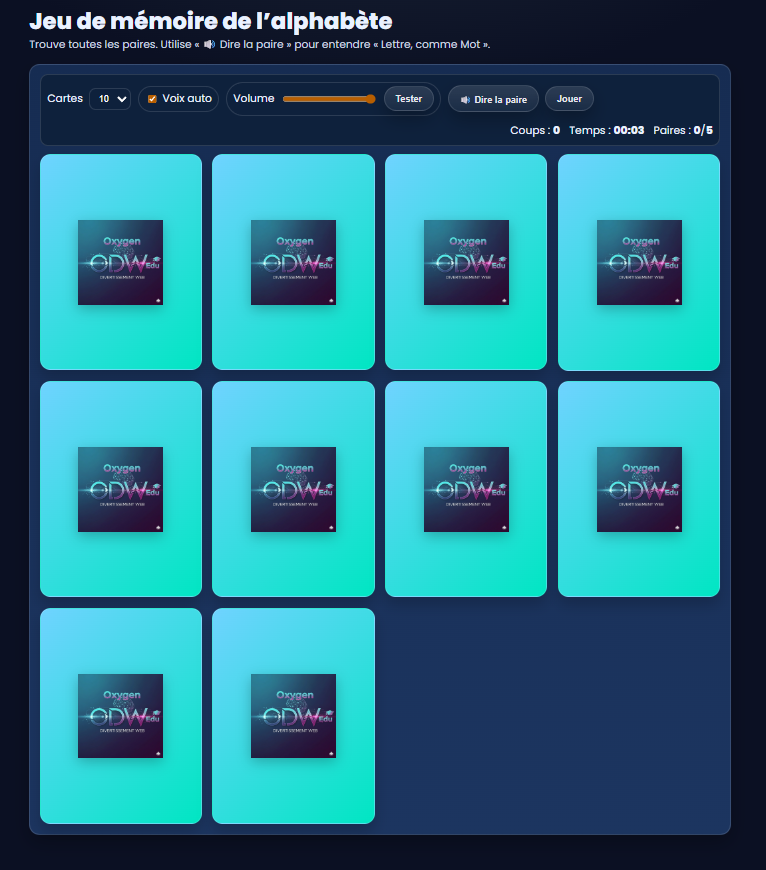Screen dimensions: 766x870
Task: Click the Volume slider handle
Action: point(371,99)
